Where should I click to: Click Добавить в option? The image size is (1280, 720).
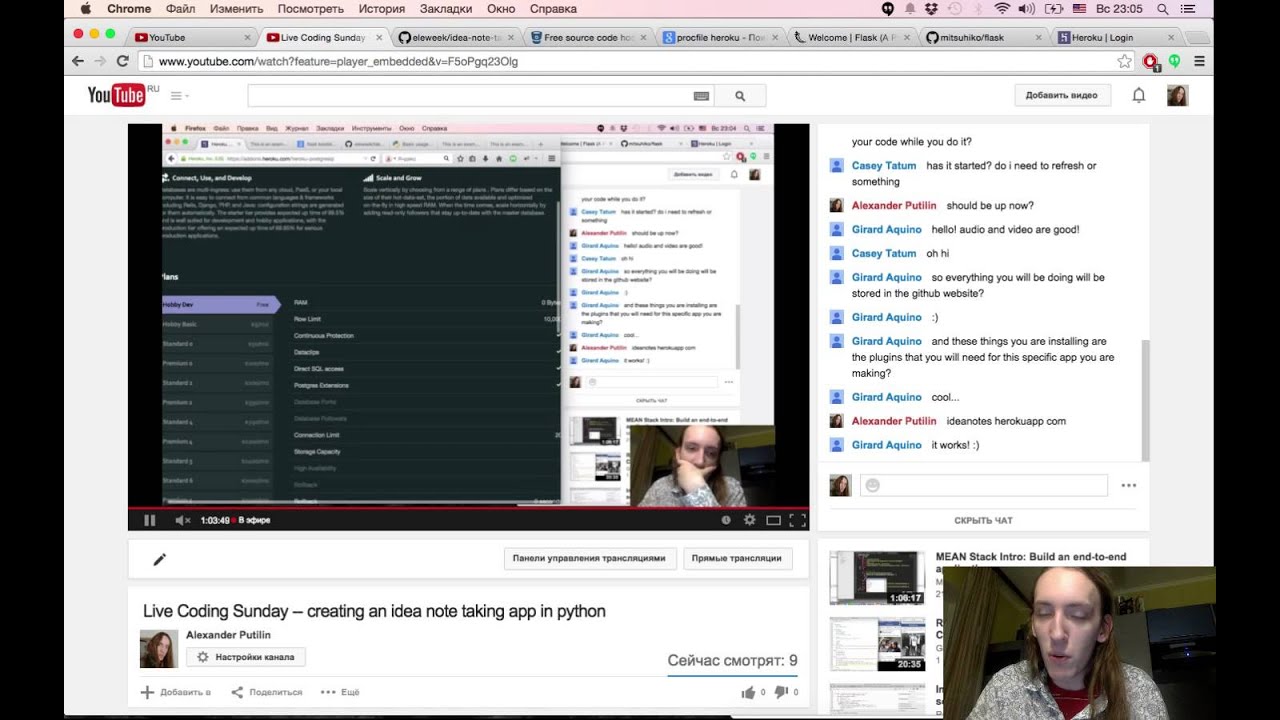point(175,692)
